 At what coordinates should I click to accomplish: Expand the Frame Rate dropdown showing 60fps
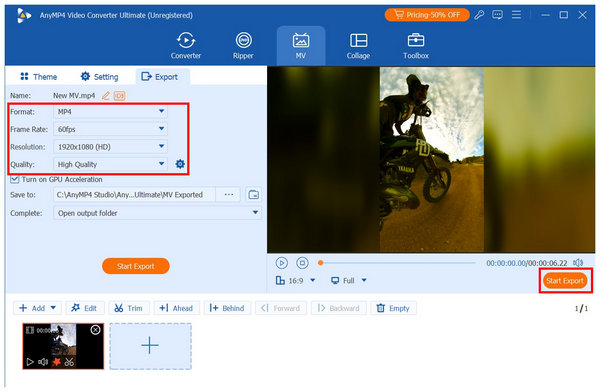[x=110, y=129]
